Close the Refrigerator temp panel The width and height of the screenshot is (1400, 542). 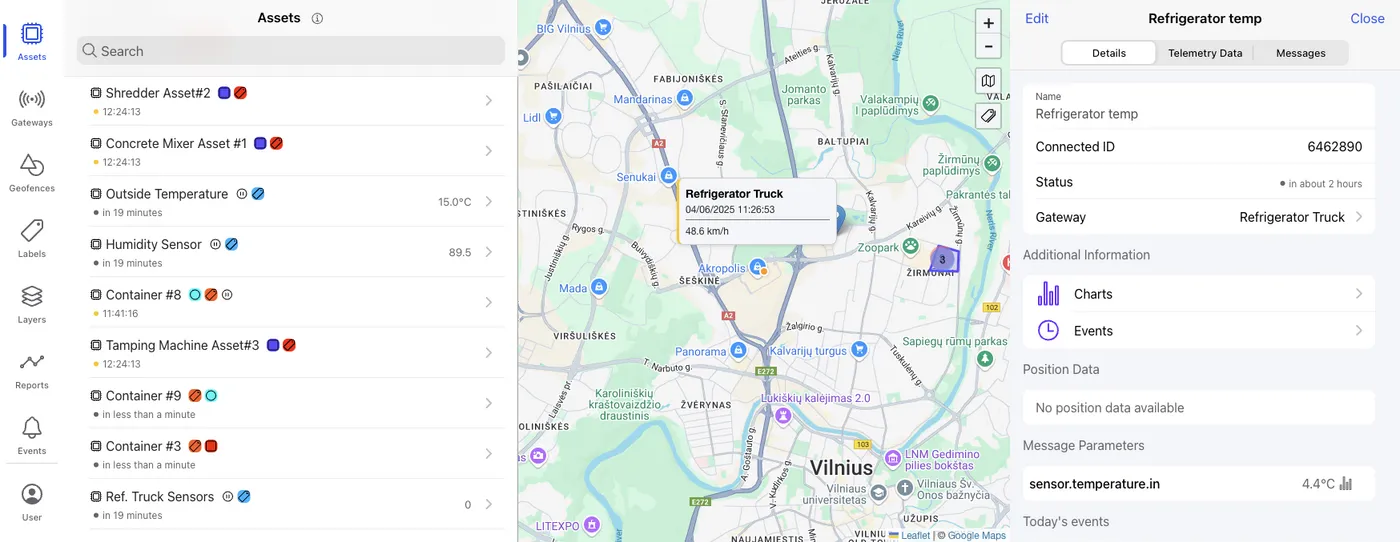point(1367,18)
